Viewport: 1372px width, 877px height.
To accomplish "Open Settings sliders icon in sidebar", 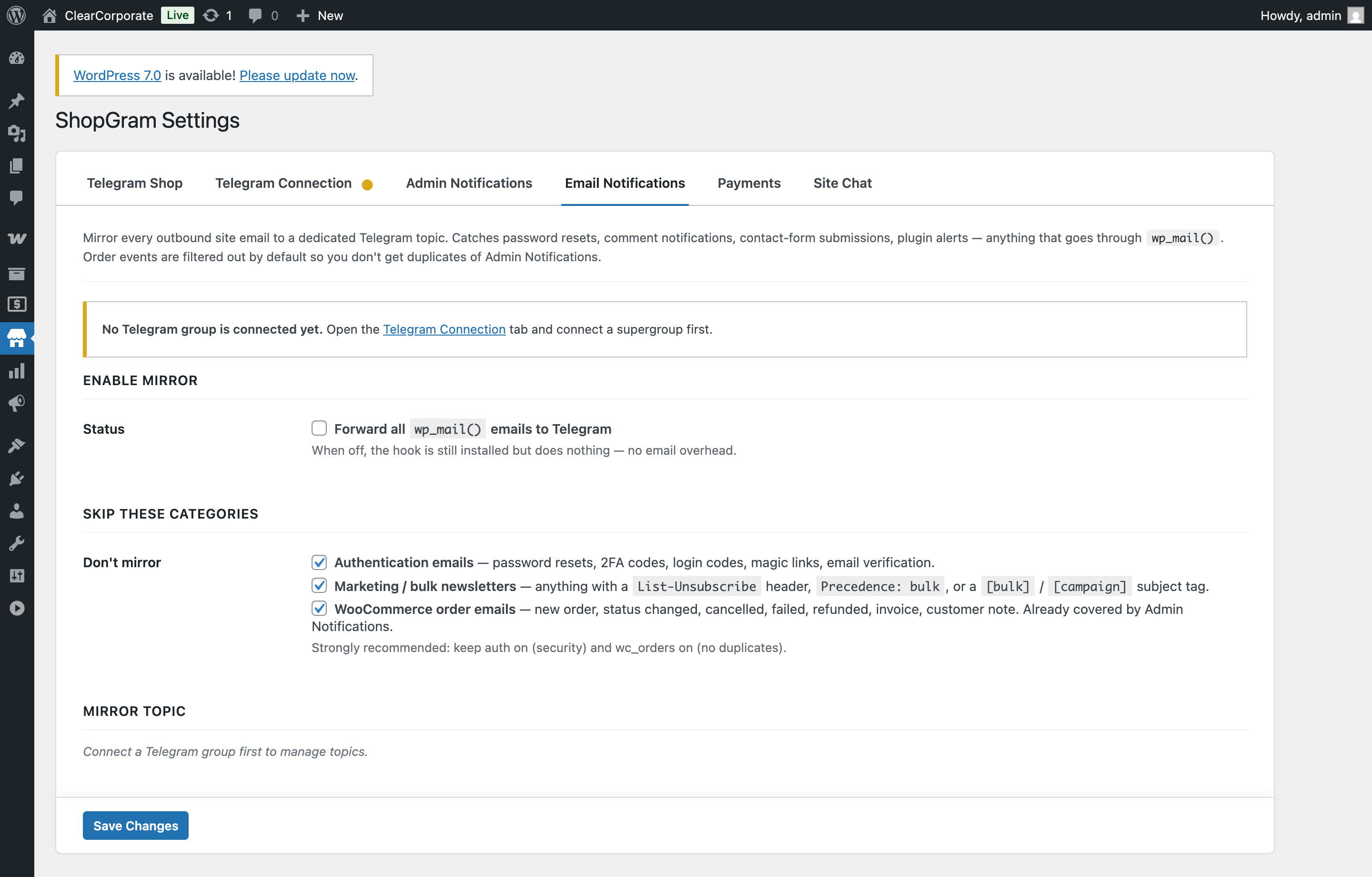I will coord(17,576).
